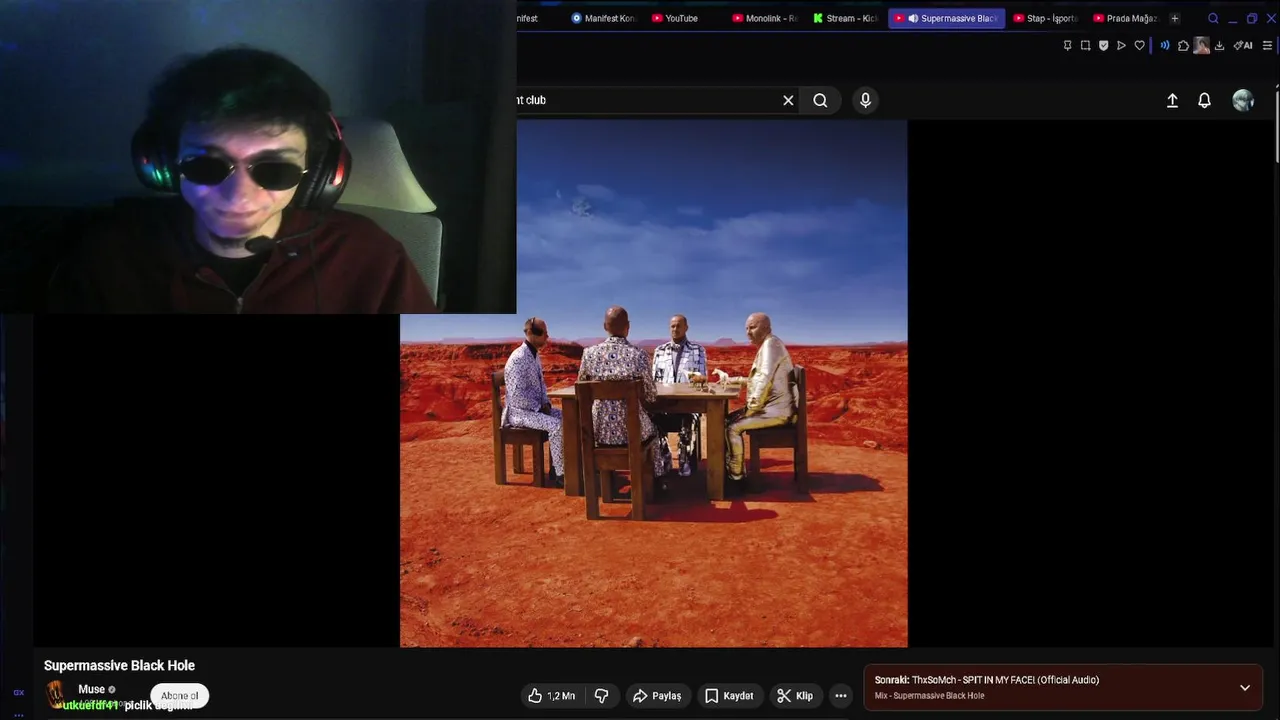Click the Sonraki: ThxSoMch SPIT IN MY FACE! text
Image resolution: width=1280 pixels, height=720 pixels.
(x=987, y=680)
